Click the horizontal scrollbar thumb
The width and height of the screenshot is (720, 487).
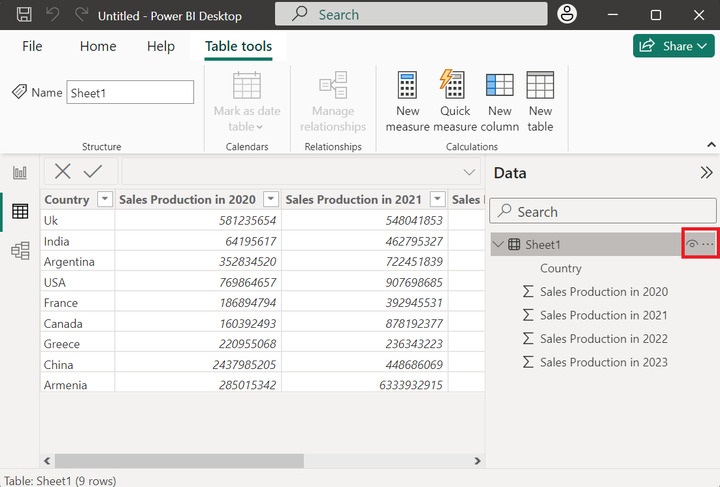(x=178, y=461)
